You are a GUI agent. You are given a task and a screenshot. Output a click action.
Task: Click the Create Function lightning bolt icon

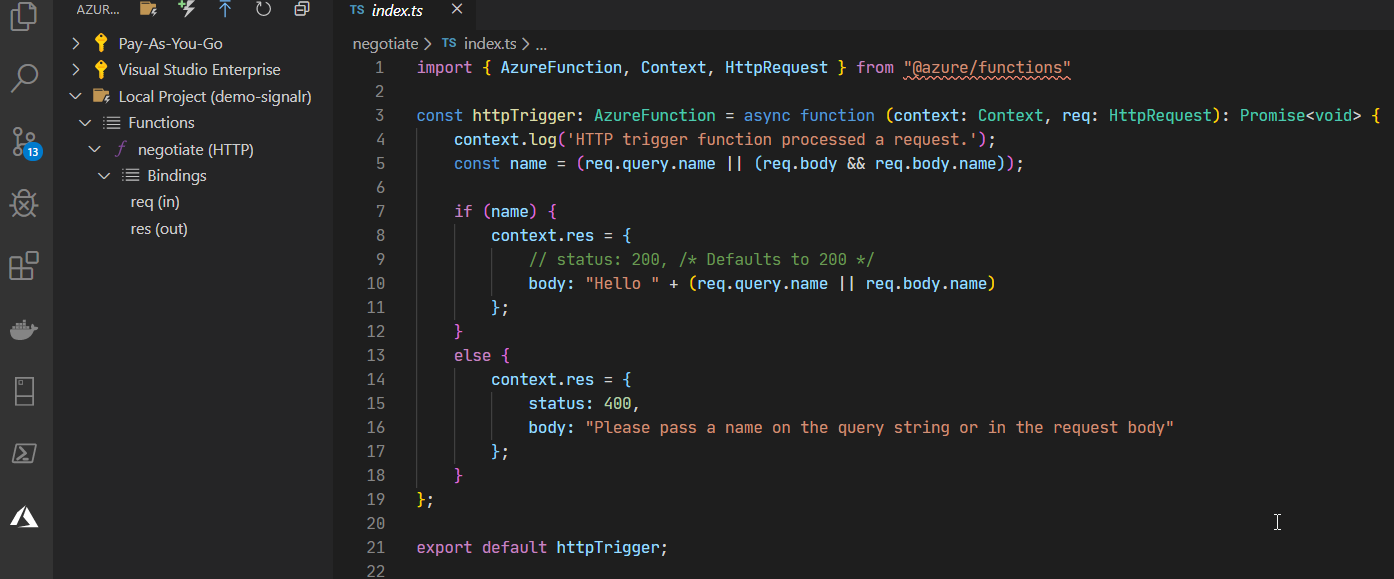(x=186, y=9)
